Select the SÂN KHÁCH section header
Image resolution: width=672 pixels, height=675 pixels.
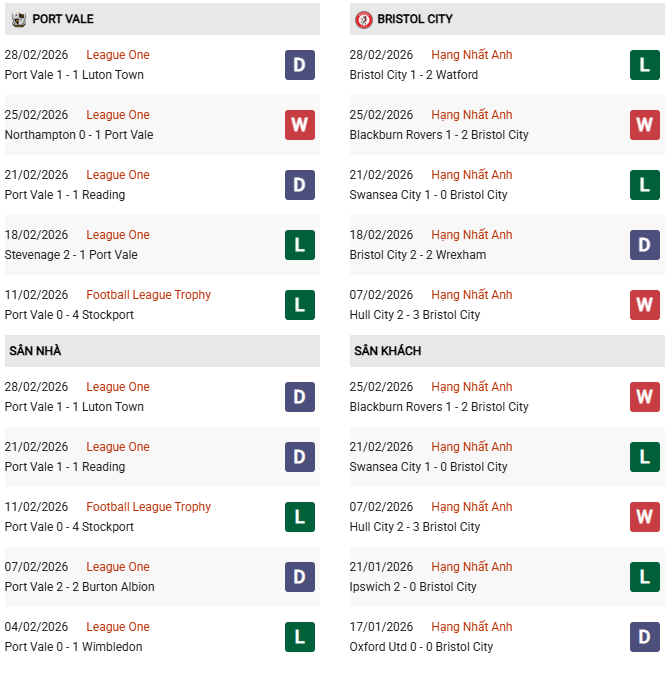tap(387, 351)
